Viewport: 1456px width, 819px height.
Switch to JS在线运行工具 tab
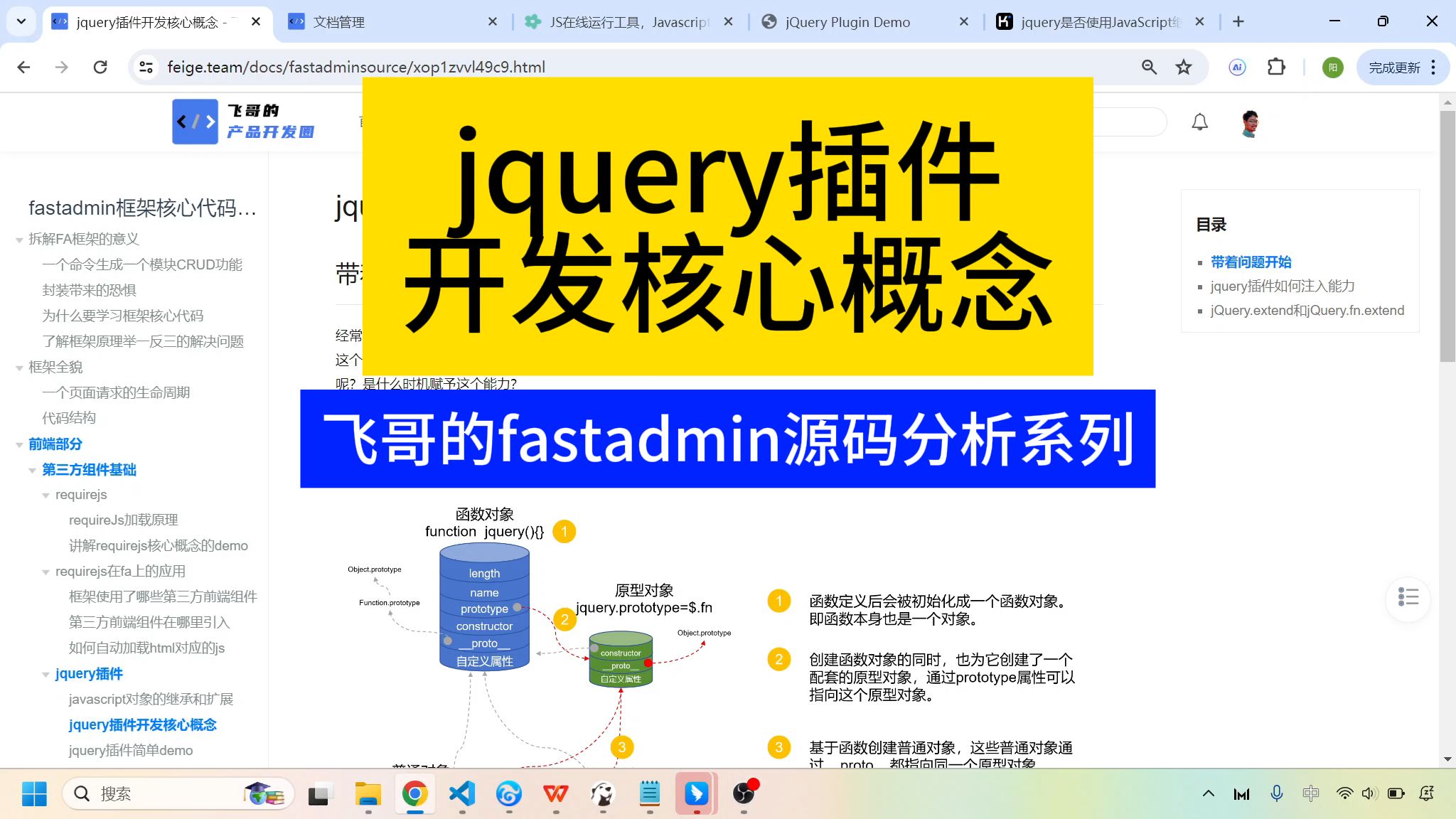tap(628, 22)
